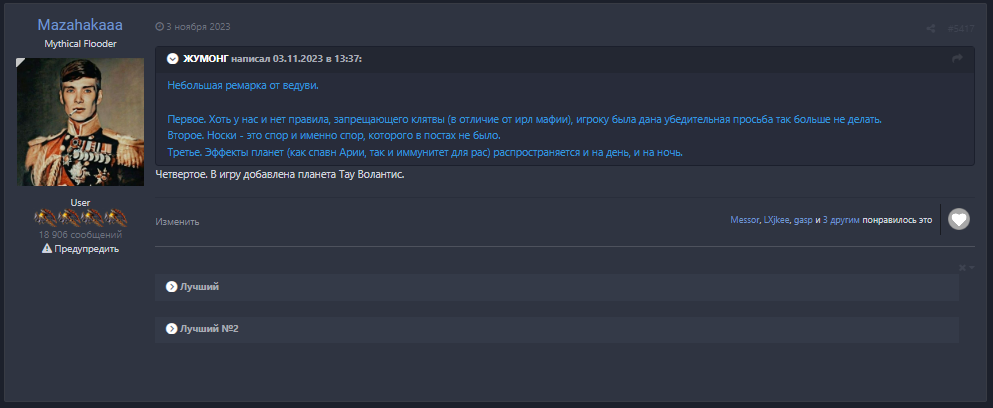This screenshot has width=993, height=408.
Task: Click Изменить to edit the post
Action: pyautogui.click(x=177, y=222)
